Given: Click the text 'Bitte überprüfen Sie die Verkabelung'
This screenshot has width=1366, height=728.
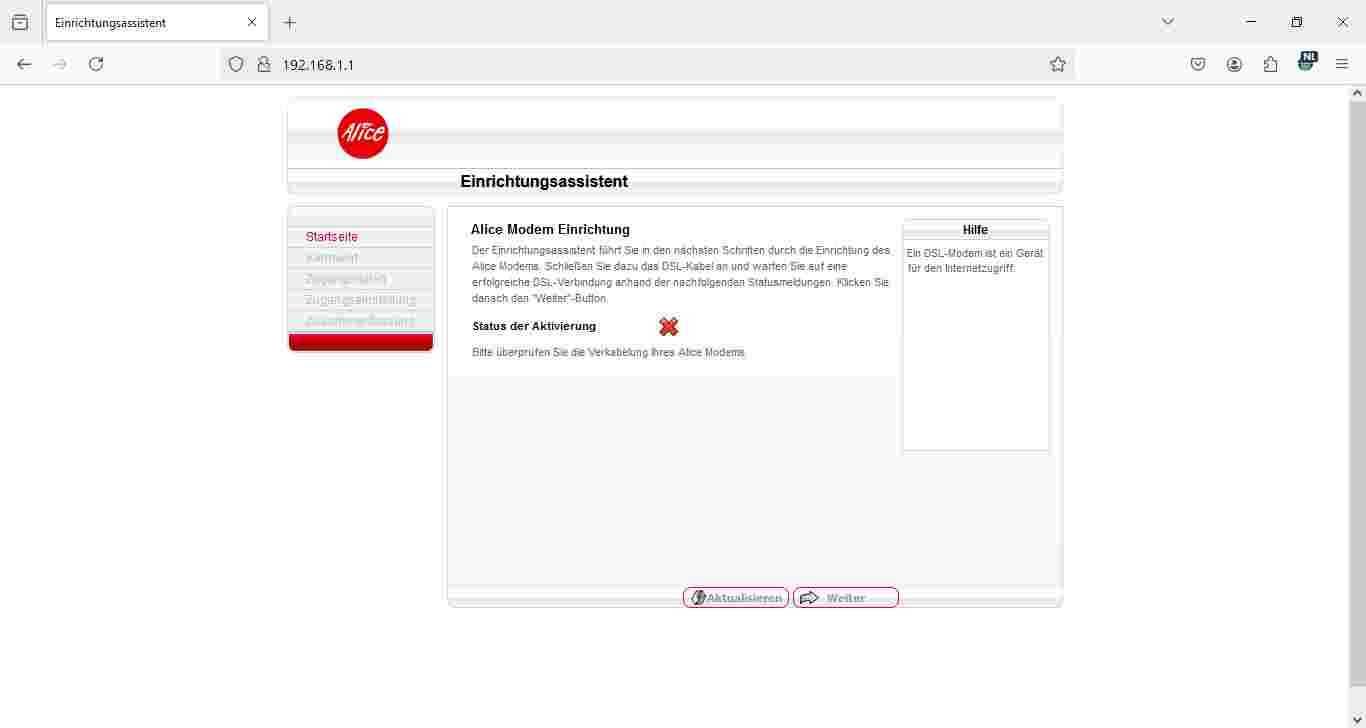Looking at the screenshot, I should [560, 353].
